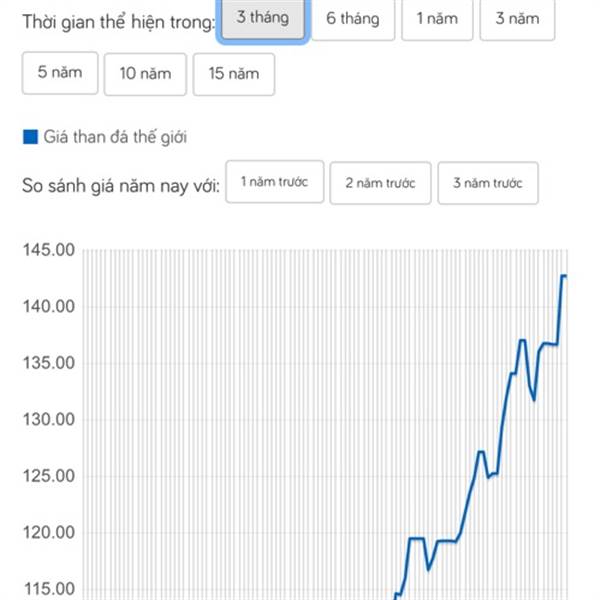Select the 3 tháng time range
Screen dimensions: 600x600
[262, 18]
